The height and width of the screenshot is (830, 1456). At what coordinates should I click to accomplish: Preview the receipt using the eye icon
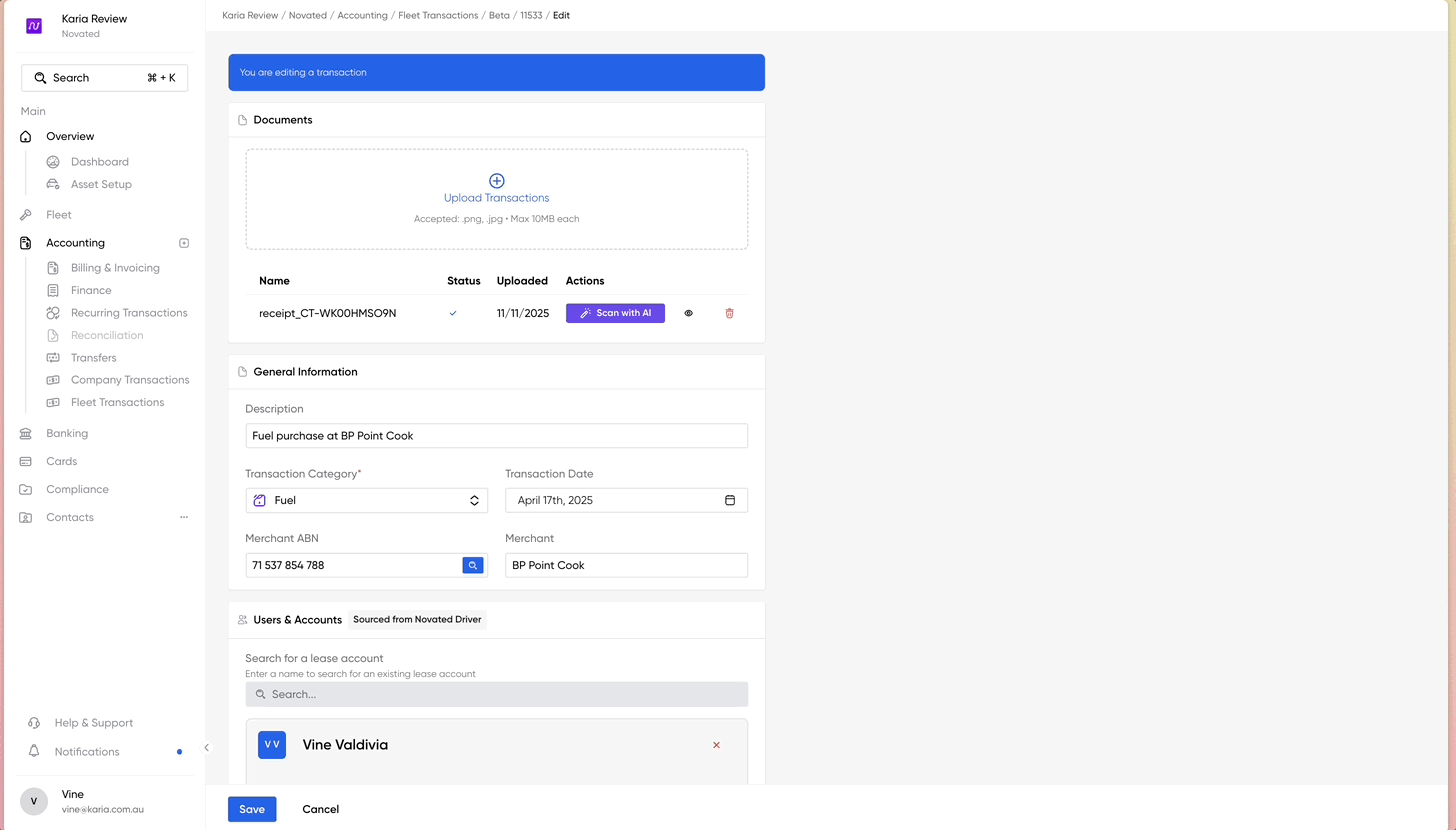[688, 313]
